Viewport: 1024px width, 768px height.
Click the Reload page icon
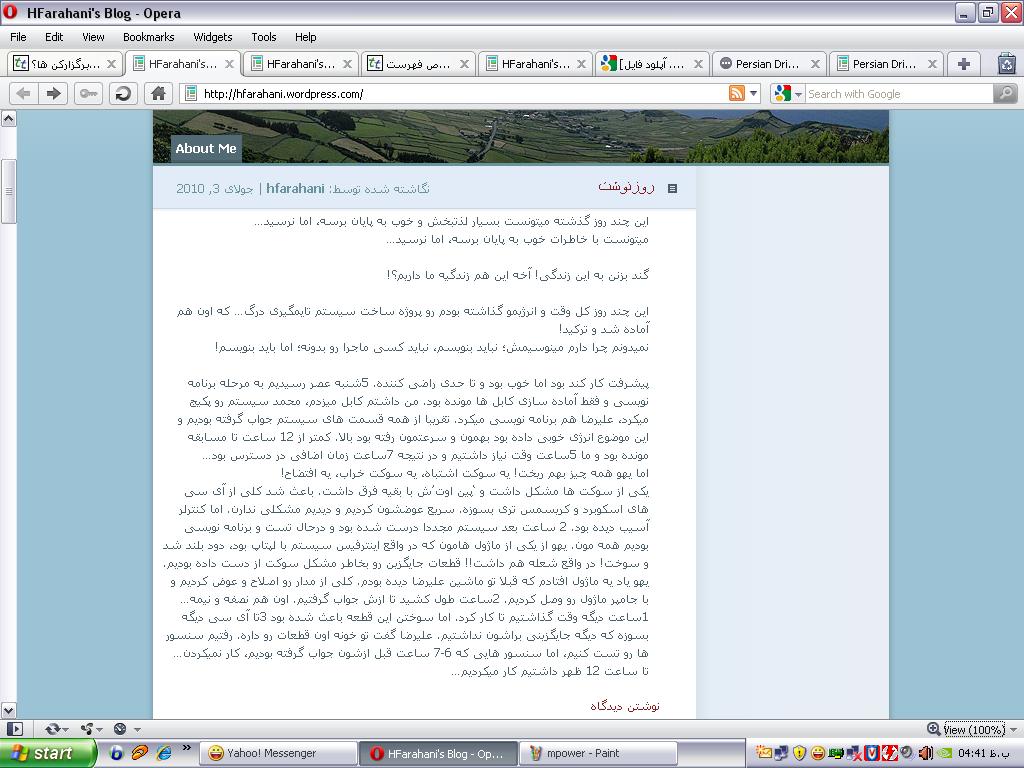pyautogui.click(x=123, y=93)
